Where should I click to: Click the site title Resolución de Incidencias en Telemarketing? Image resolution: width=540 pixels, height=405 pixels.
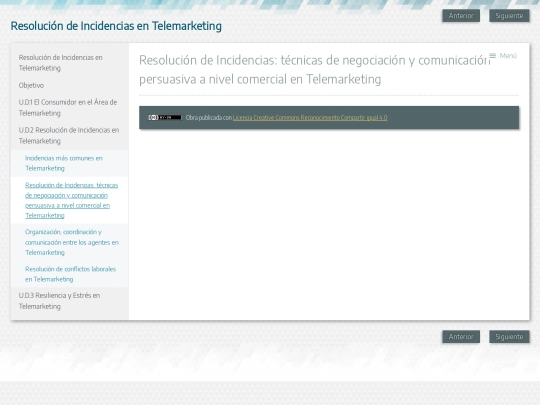tap(116, 26)
